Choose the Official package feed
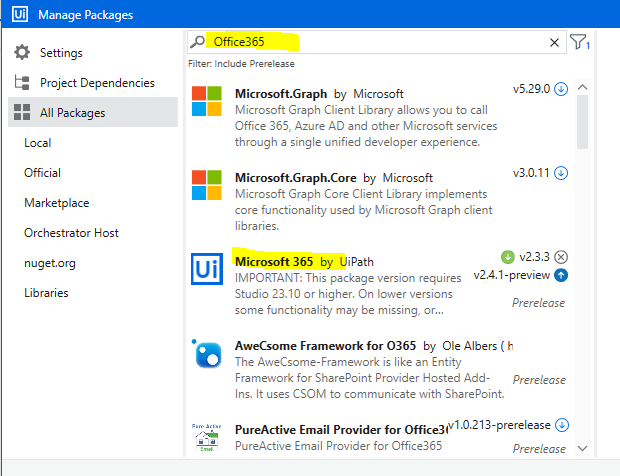620x476 pixels. coord(43,173)
